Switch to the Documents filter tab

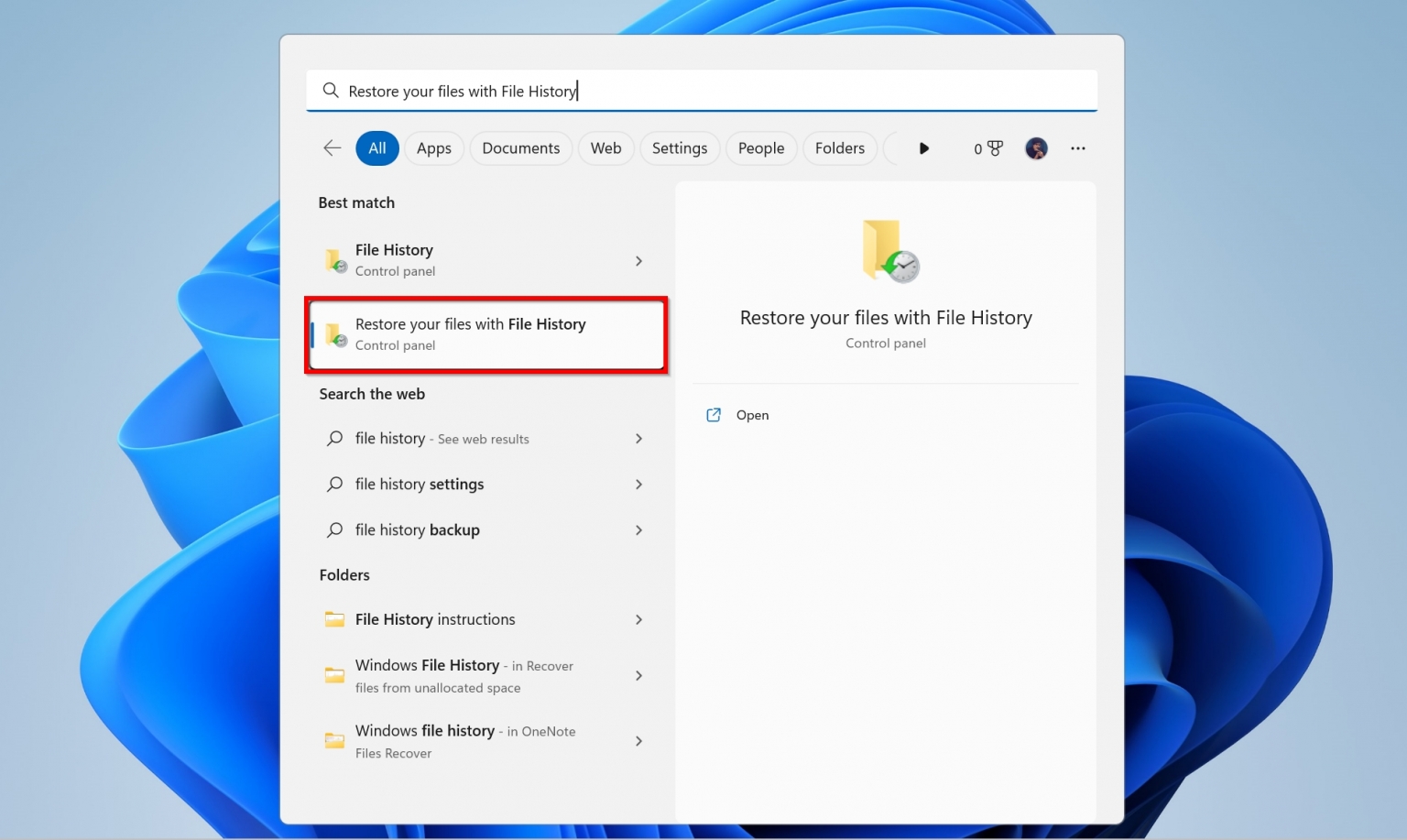coord(520,147)
